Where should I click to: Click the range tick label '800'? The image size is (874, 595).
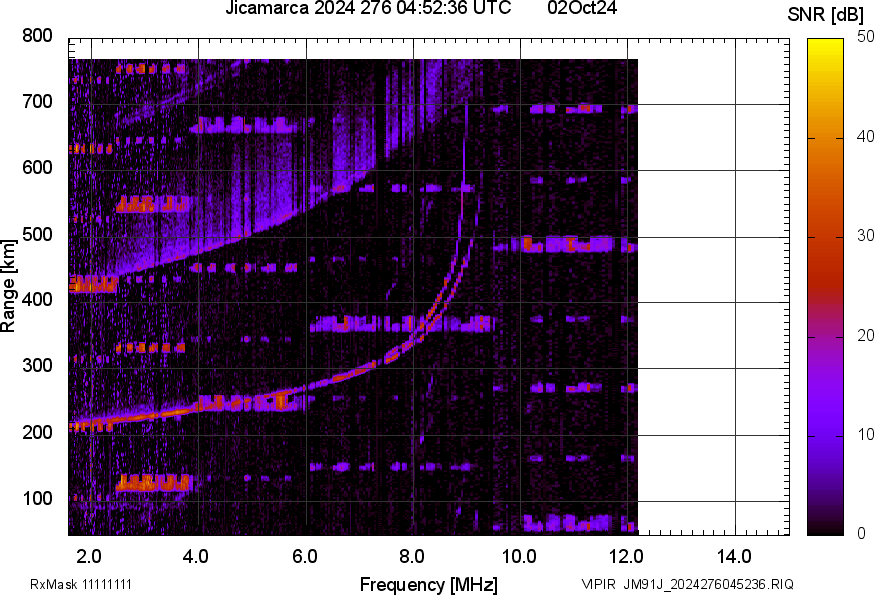37,36
